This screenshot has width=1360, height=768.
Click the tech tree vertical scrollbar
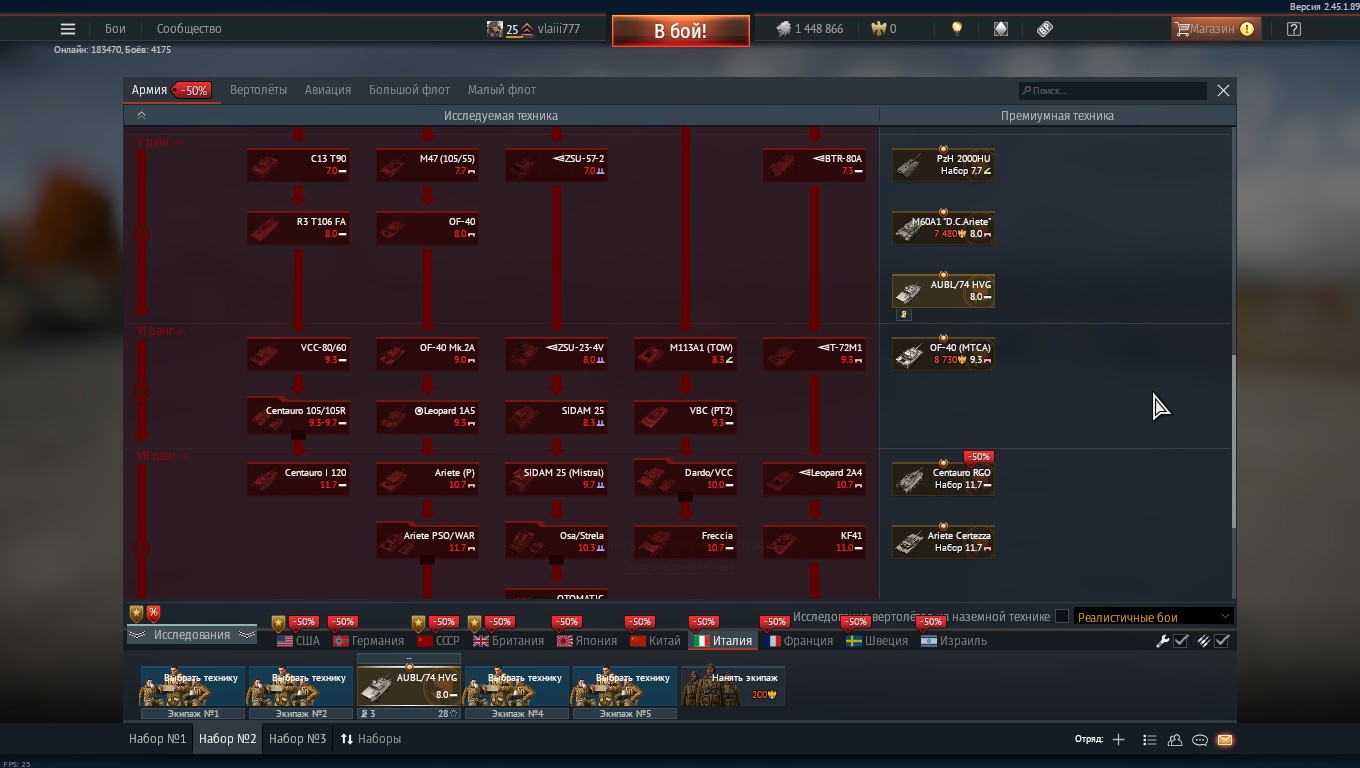click(1234, 441)
